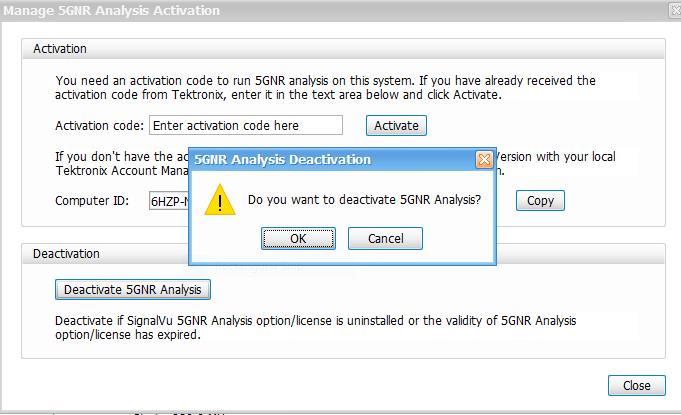Confirm deactivation by clicking OK
Screen dimensions: 681x415
click(298, 239)
